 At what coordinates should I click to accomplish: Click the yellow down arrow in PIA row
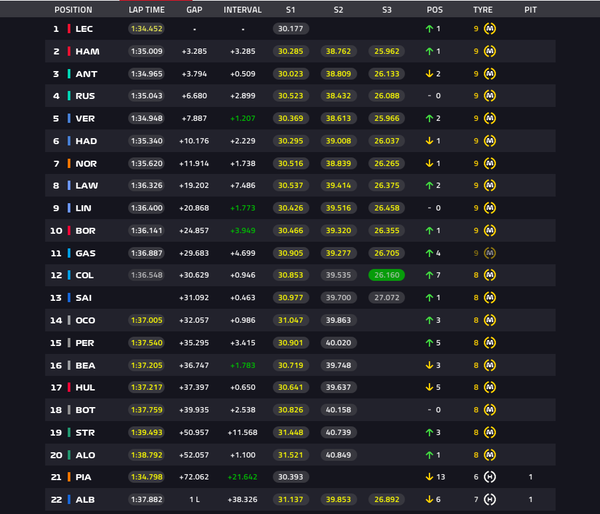pos(429,477)
